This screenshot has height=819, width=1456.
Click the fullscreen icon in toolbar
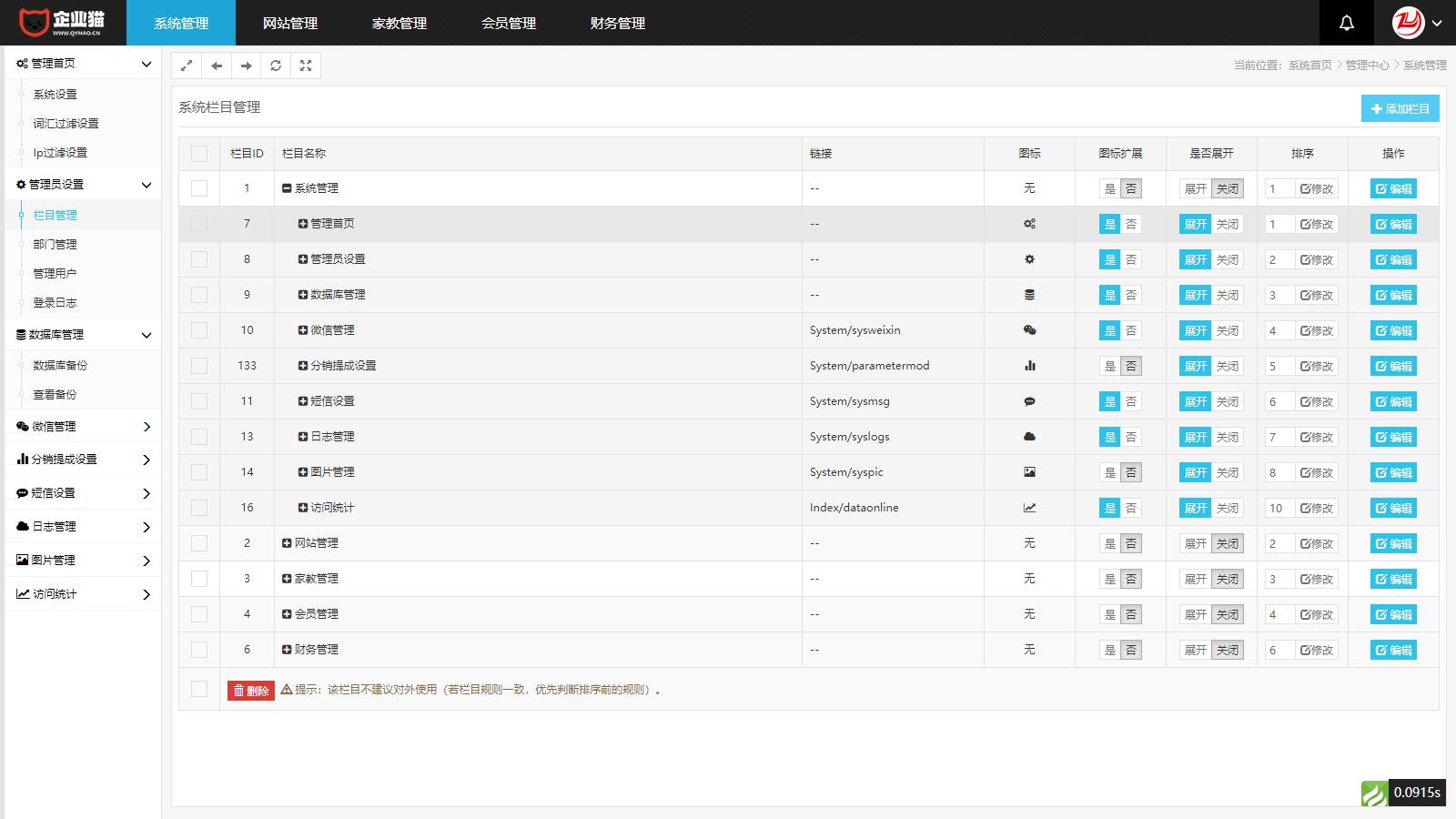pyautogui.click(x=306, y=66)
